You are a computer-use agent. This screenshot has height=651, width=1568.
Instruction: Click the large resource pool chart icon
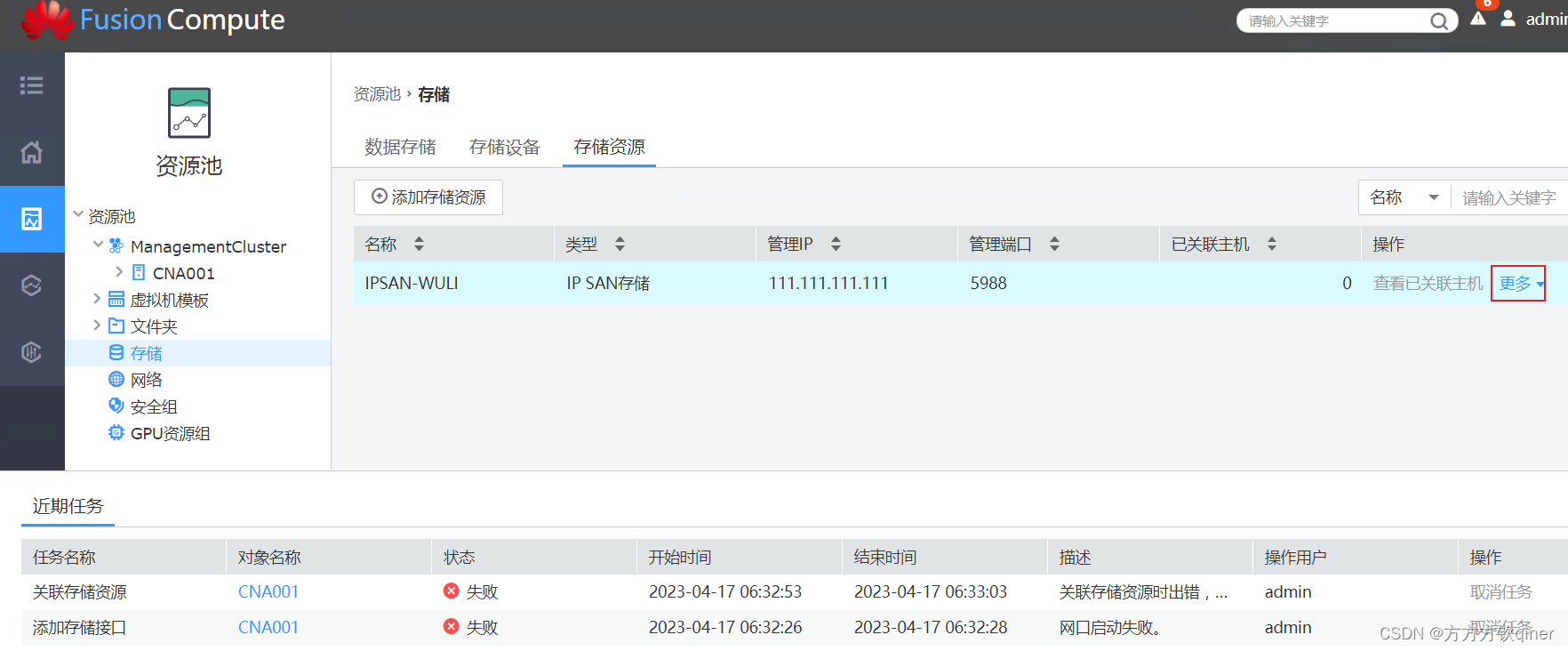pos(189,113)
